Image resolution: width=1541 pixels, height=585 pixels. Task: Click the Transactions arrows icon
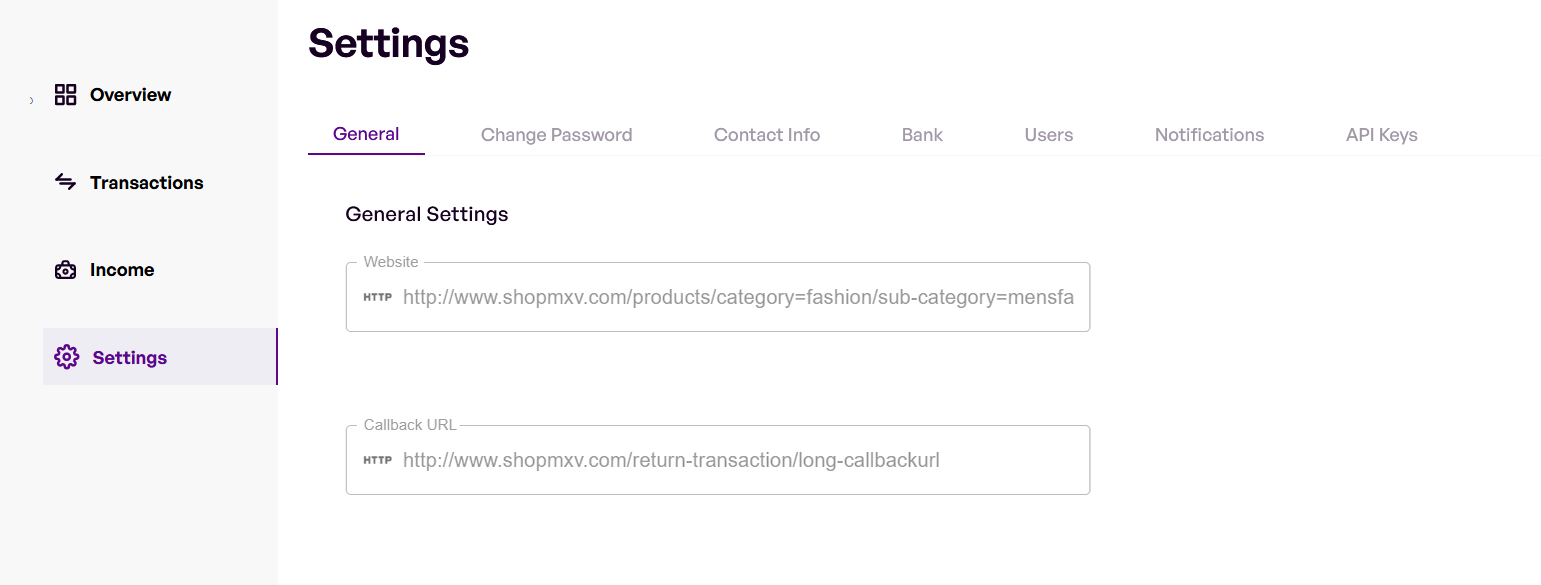(66, 182)
